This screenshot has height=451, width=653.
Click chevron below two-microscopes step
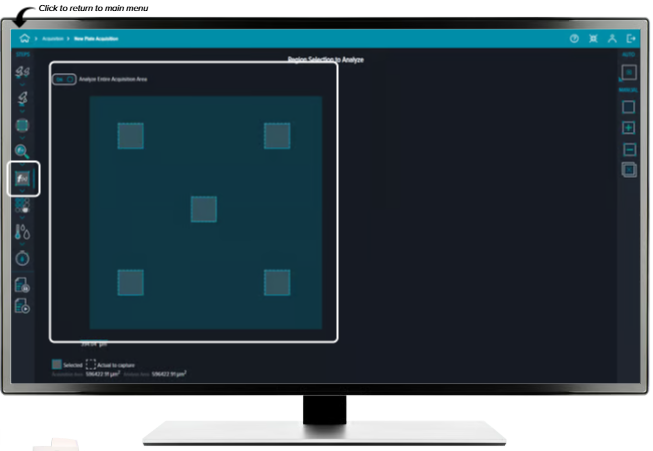22,85
